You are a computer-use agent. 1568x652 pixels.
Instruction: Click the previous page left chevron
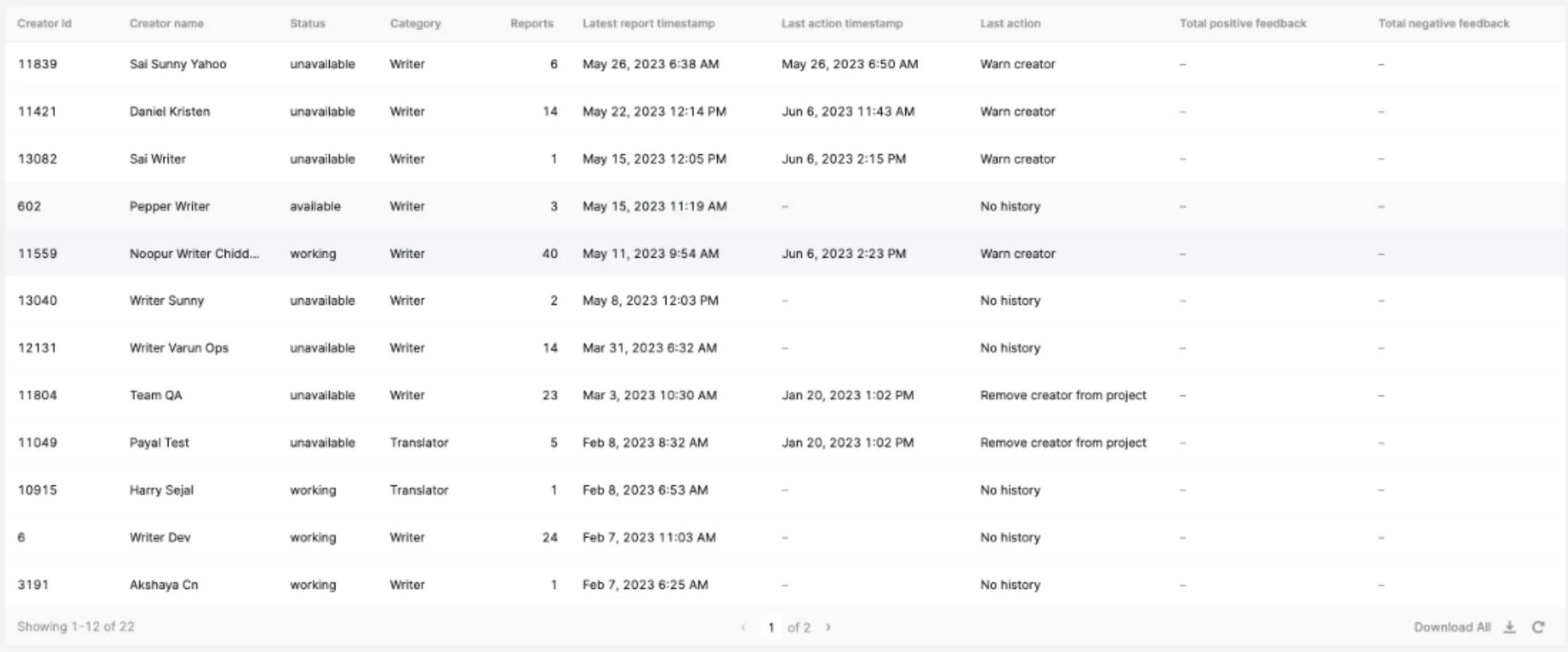pyautogui.click(x=743, y=627)
